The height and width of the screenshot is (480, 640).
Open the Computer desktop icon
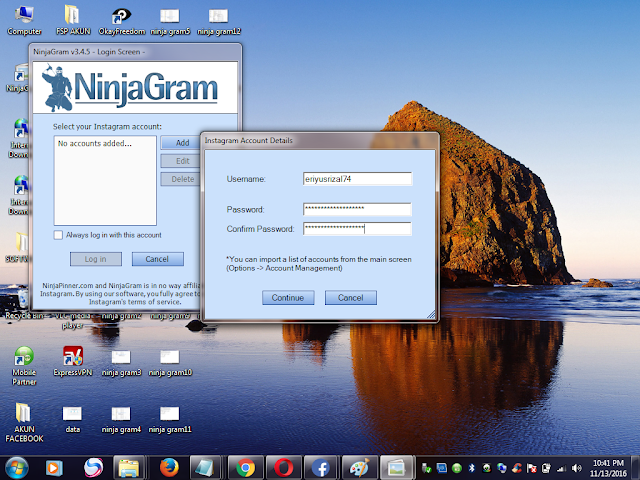(x=24, y=20)
